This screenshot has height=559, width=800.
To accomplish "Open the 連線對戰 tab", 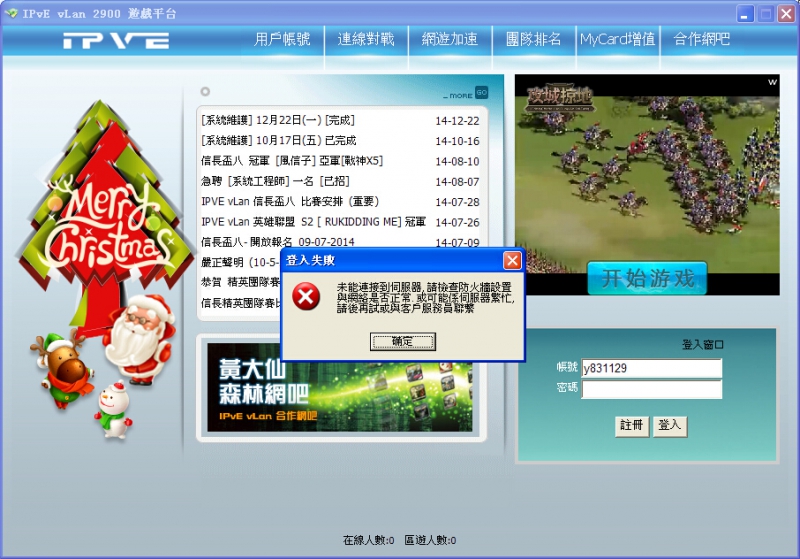I will (366, 39).
